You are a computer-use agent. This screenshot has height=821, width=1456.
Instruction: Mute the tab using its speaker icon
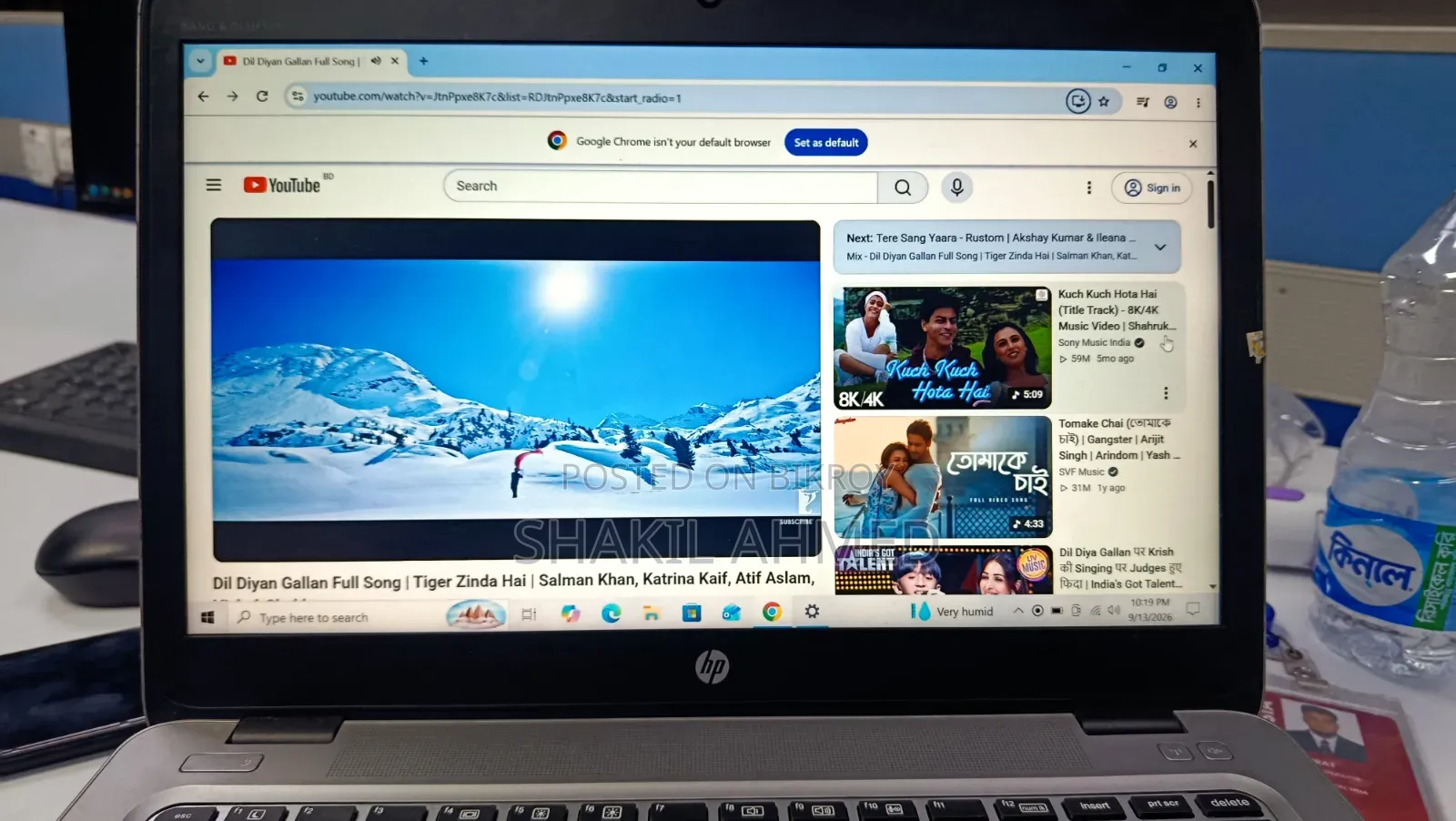(376, 61)
